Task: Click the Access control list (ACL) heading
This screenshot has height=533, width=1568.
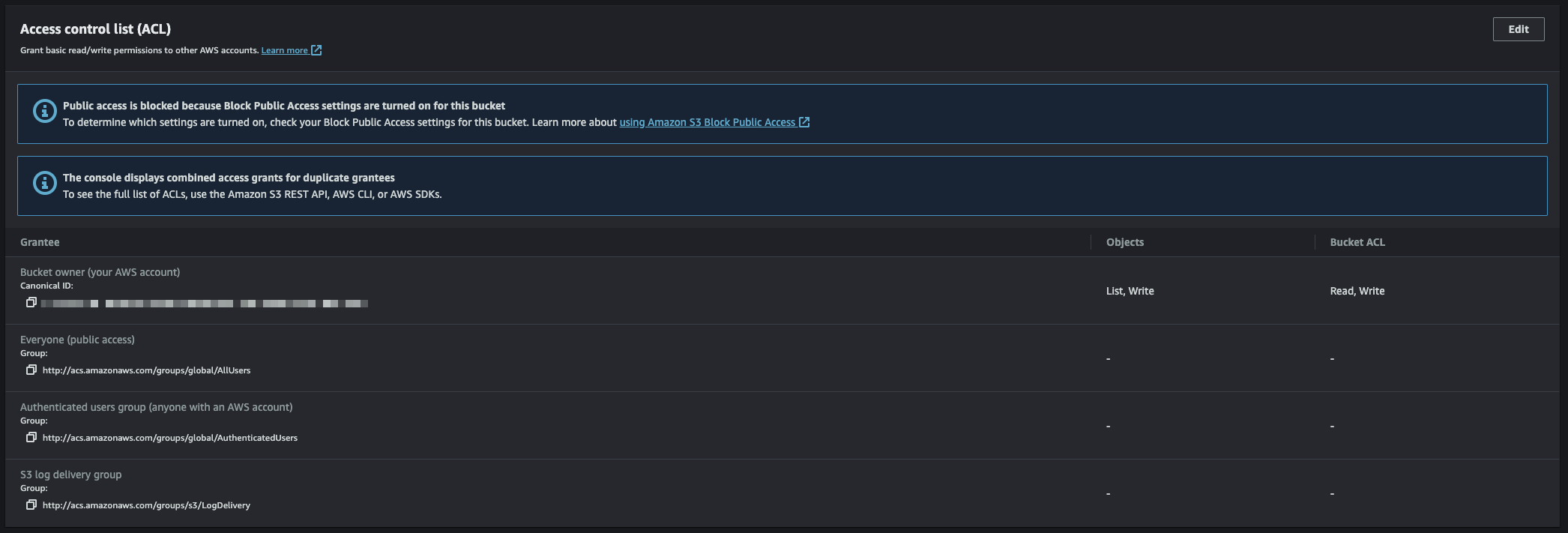Action: (x=95, y=29)
